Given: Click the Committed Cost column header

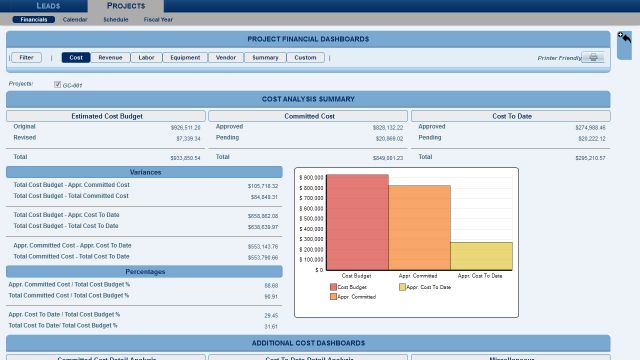Looking at the screenshot, I should pos(309,116).
